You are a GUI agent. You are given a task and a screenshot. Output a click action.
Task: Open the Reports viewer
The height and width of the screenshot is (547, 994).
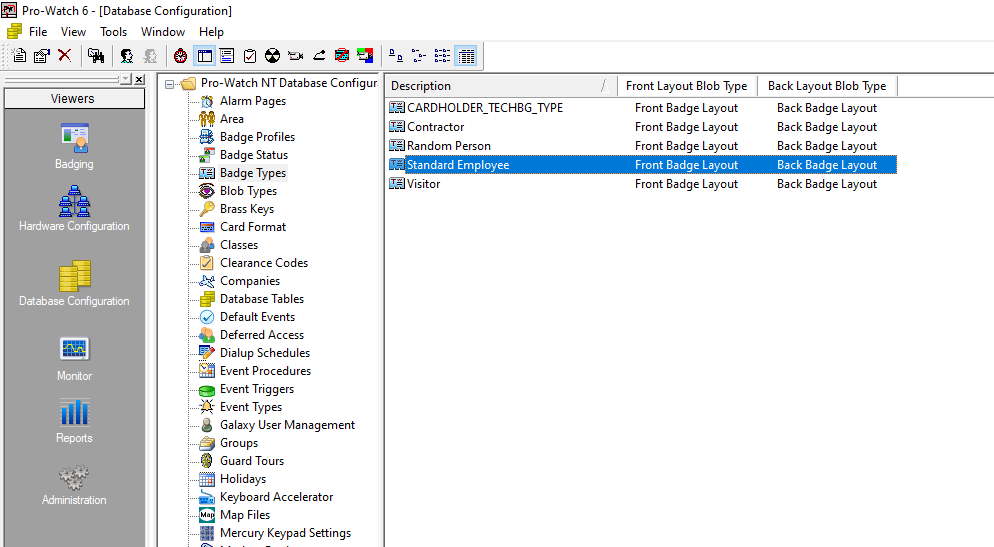74,420
